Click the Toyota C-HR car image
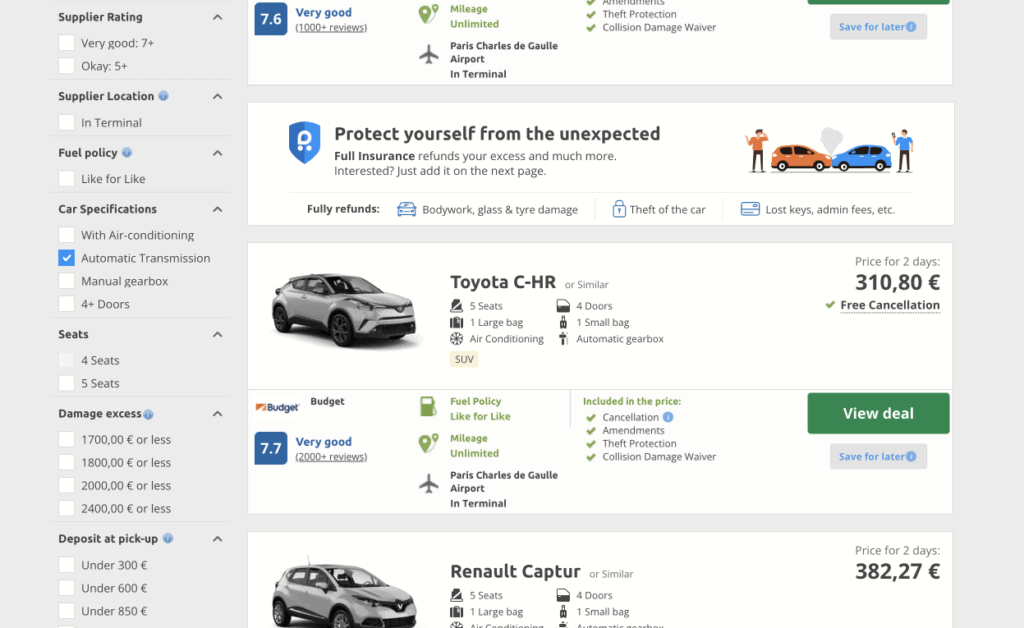This screenshot has width=1024, height=628. [x=344, y=311]
